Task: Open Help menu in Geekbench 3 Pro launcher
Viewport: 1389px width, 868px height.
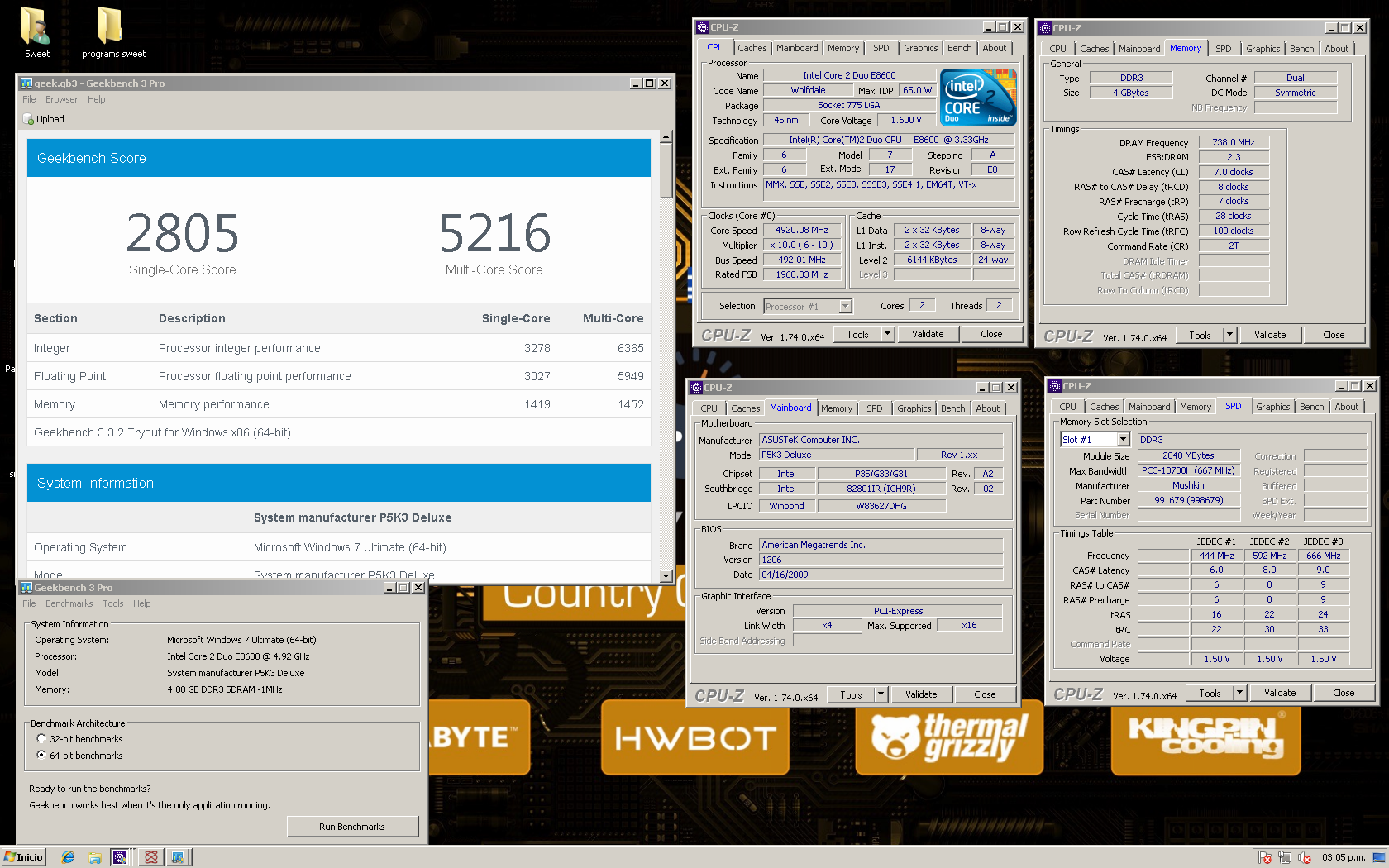Action: (142, 603)
